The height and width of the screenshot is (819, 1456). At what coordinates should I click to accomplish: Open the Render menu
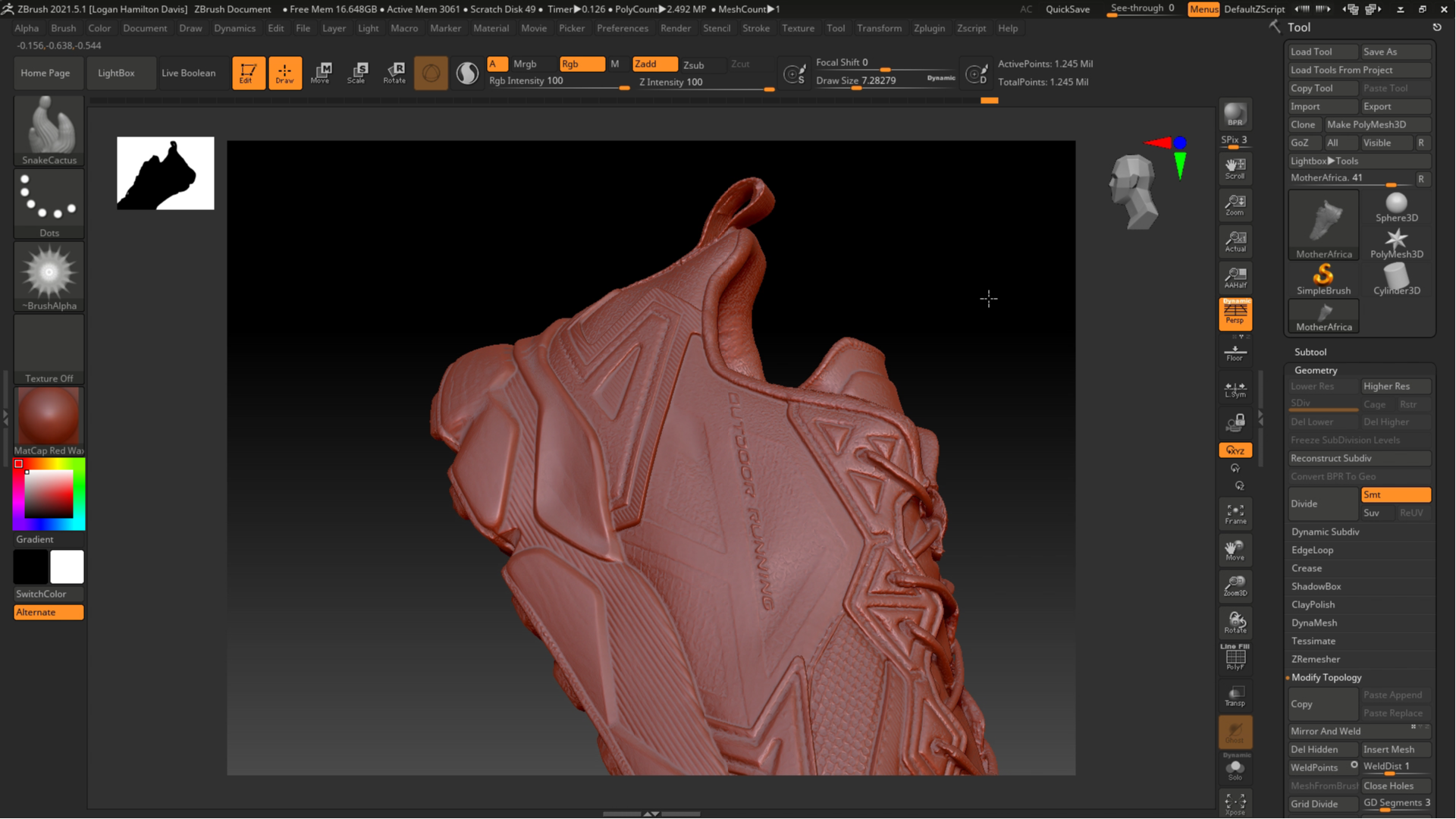(x=675, y=28)
